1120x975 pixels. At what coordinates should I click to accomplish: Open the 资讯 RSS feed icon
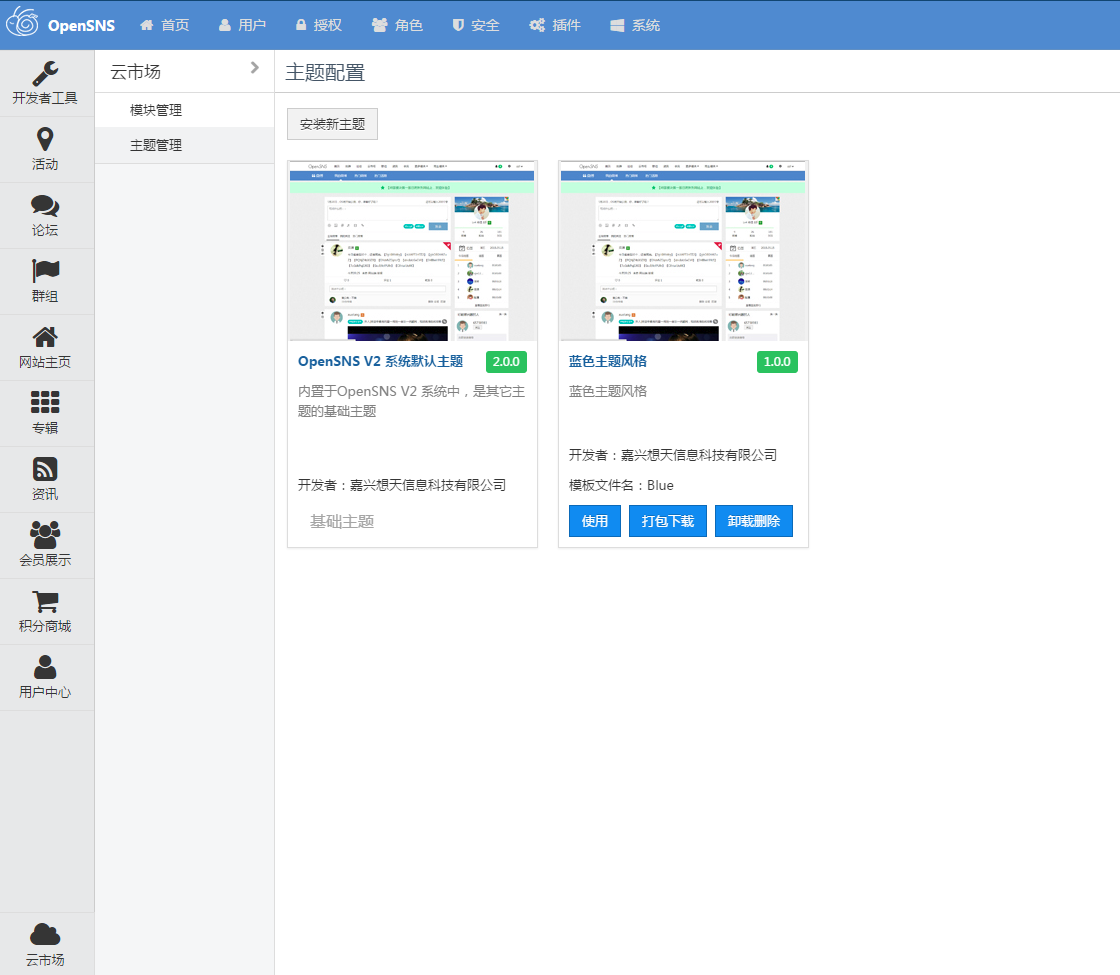pos(45,469)
